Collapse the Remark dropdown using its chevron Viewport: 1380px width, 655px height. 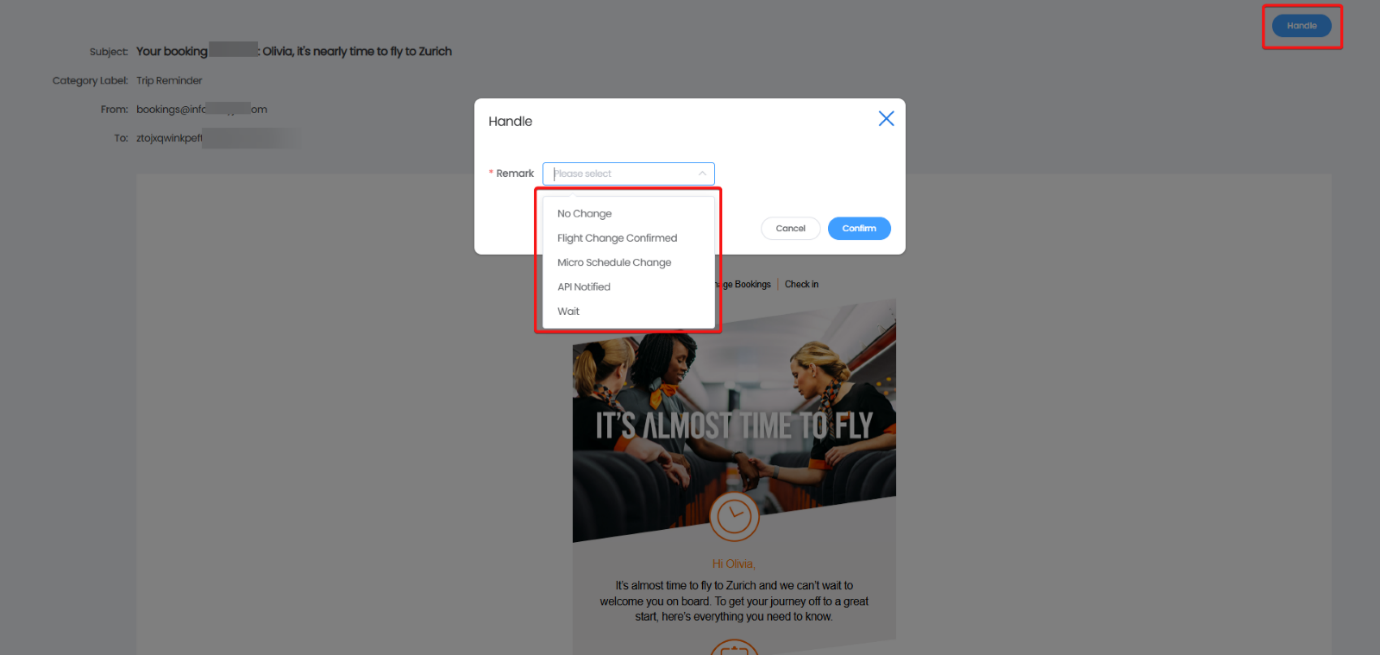702,174
